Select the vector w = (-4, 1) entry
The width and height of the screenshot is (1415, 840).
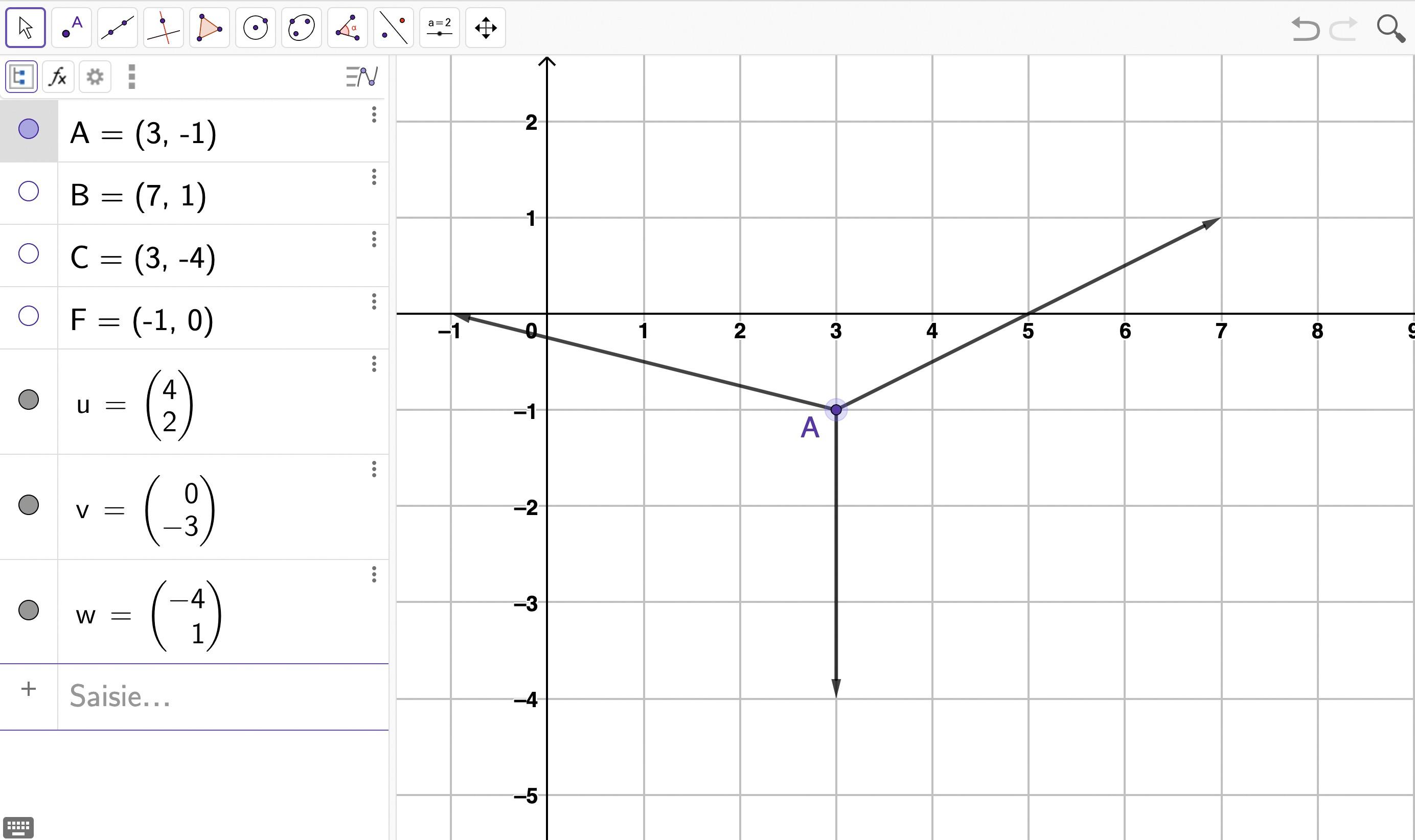(148, 615)
